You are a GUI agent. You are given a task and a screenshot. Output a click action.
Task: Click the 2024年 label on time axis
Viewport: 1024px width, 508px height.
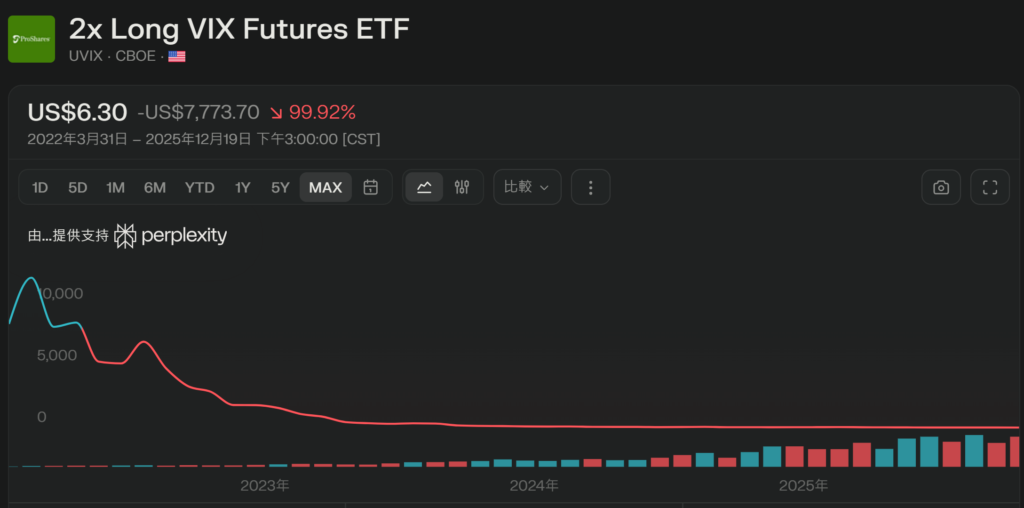click(534, 487)
